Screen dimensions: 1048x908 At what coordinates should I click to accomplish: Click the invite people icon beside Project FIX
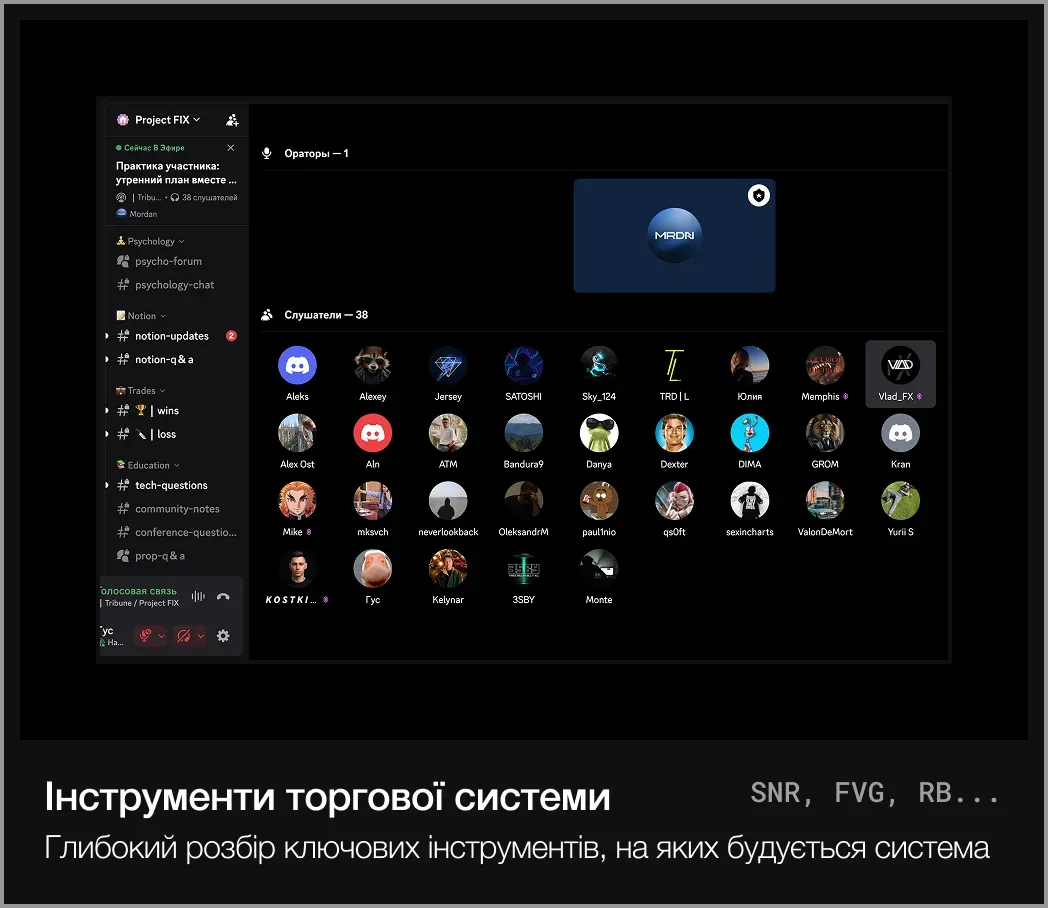232,120
